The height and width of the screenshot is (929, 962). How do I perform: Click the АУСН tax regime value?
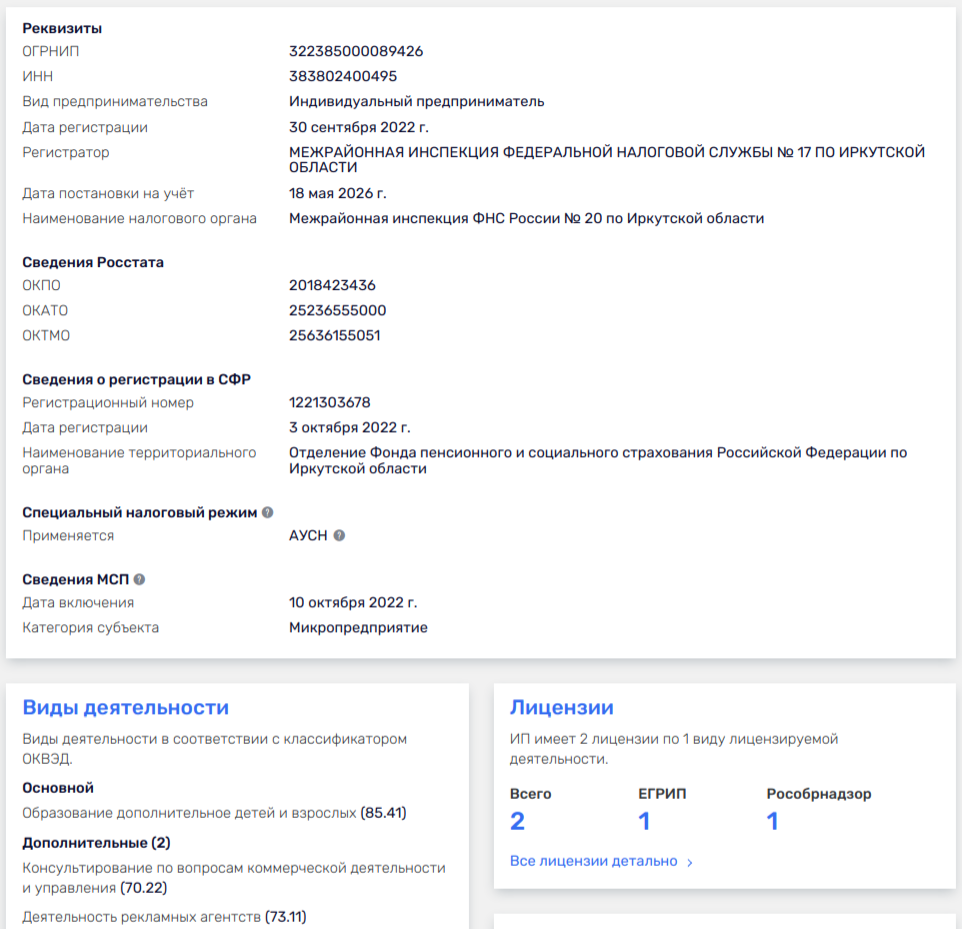point(308,536)
